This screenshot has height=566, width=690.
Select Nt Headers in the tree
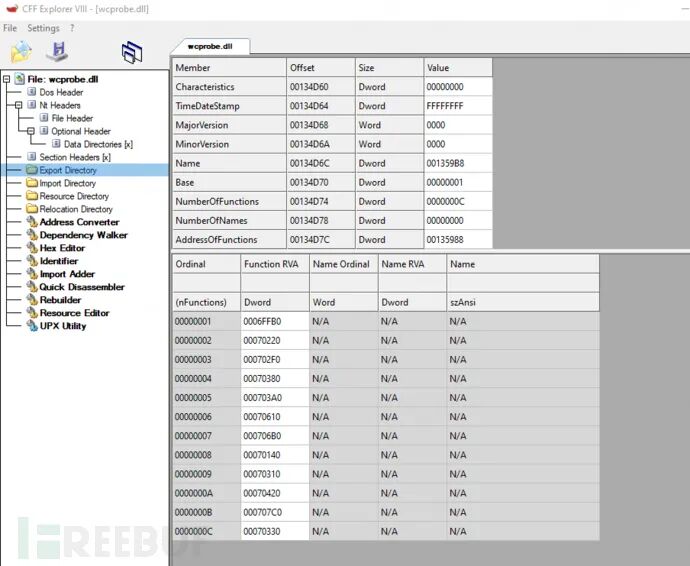(60, 105)
